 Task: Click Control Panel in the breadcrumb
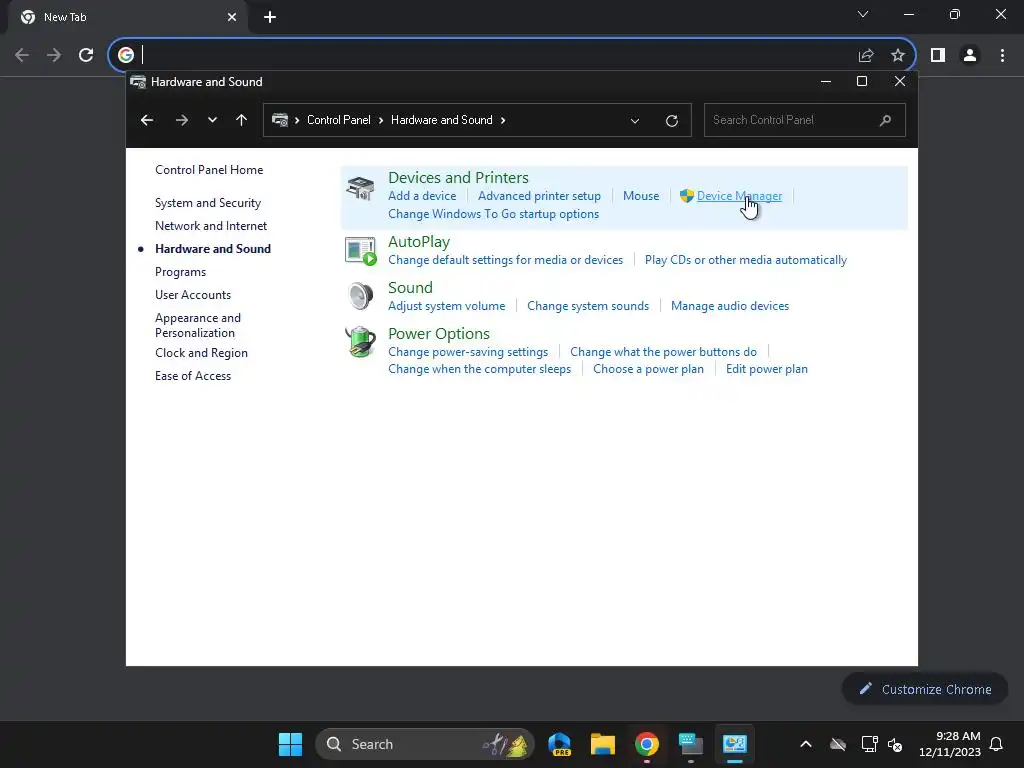[338, 120]
